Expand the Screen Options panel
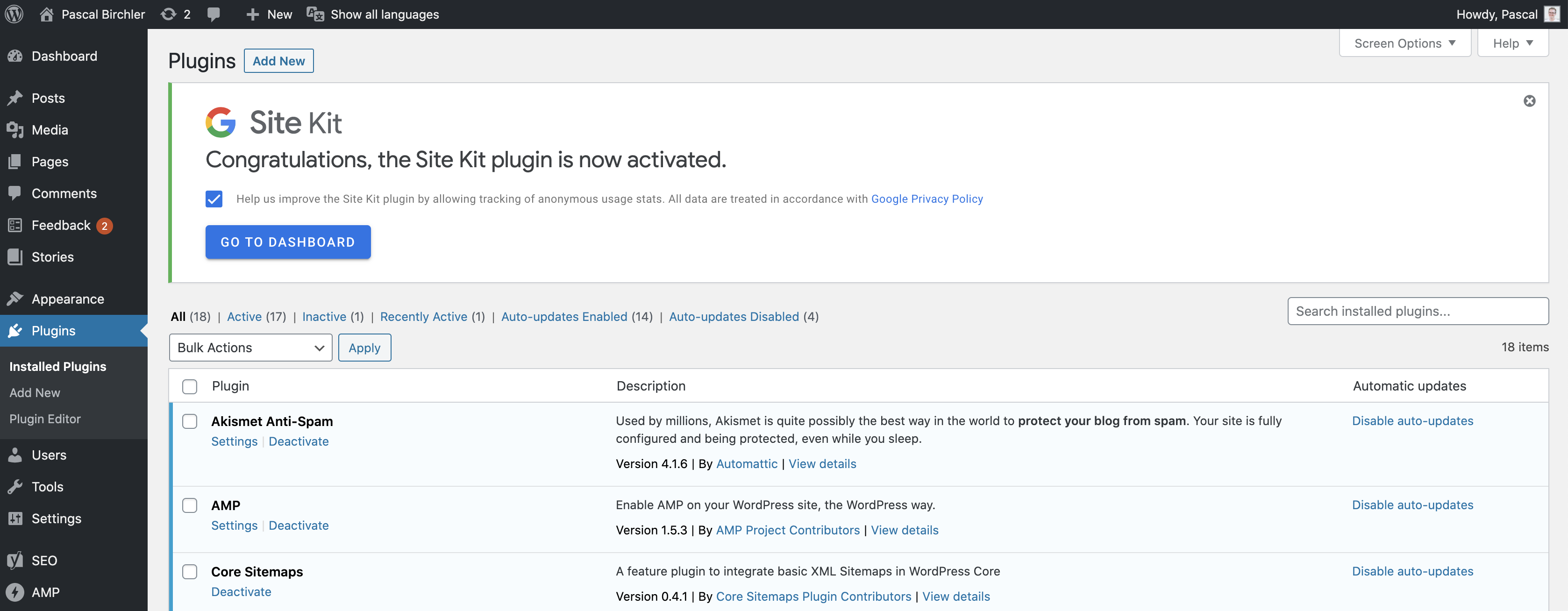This screenshot has width=1568, height=611. pos(1404,43)
